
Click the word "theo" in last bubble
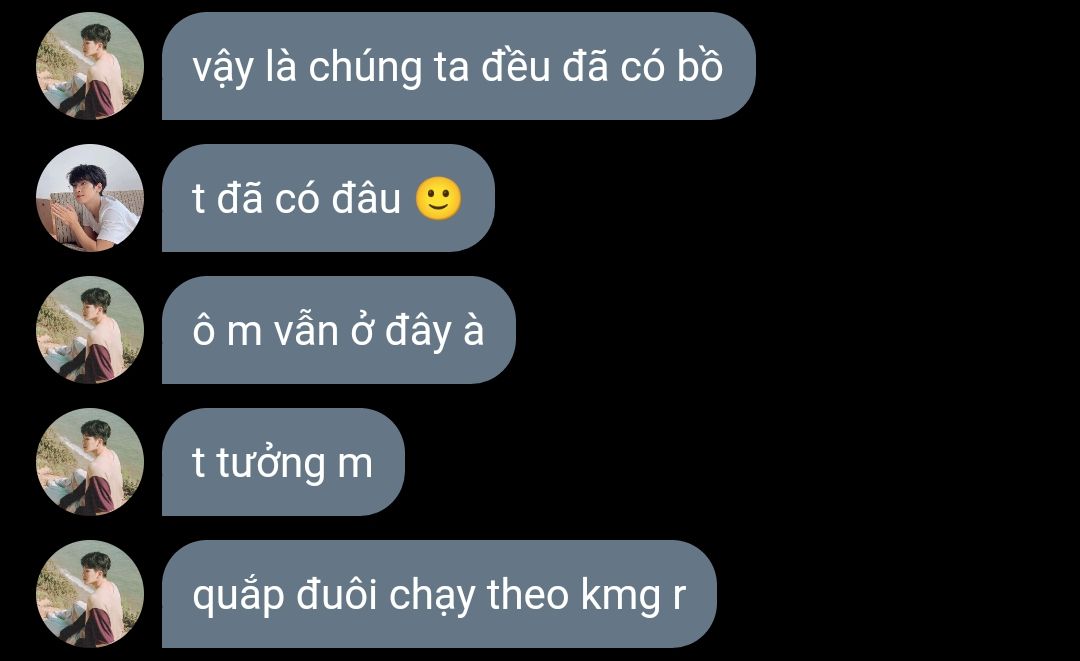528,595
